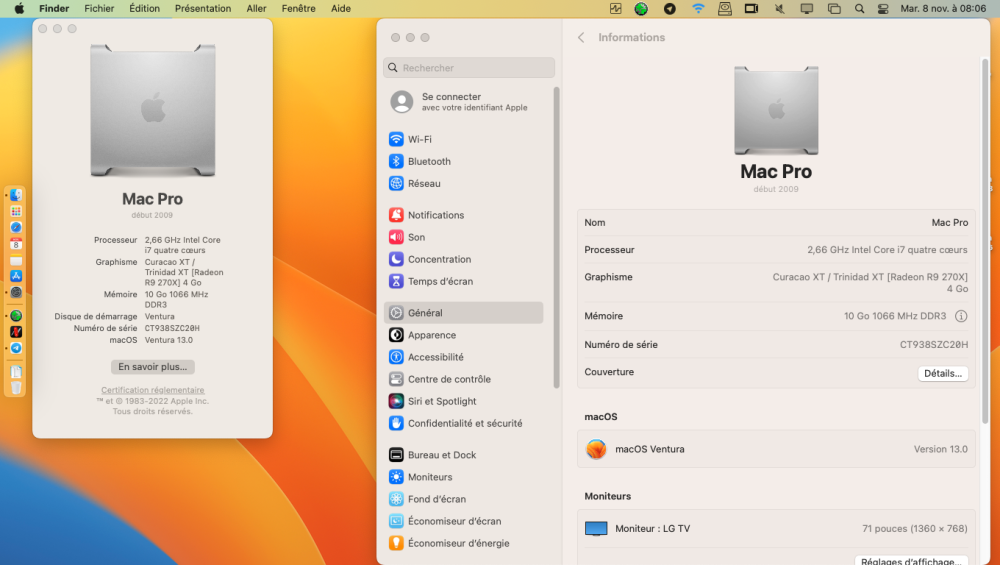
Task: Click the muted volume icon in menu bar
Action: tap(779, 8)
